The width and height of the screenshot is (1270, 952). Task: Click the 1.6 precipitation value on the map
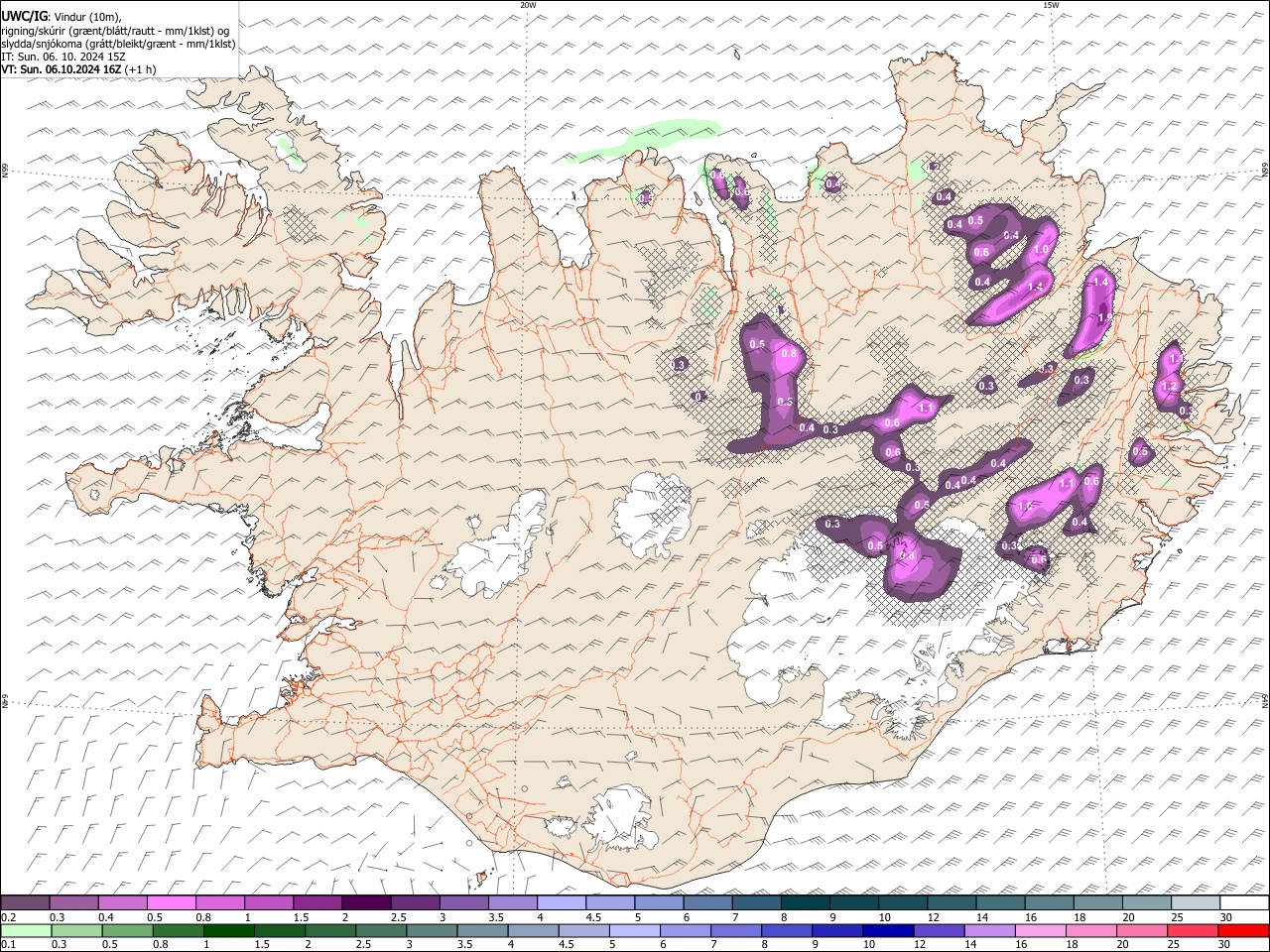[1025, 506]
